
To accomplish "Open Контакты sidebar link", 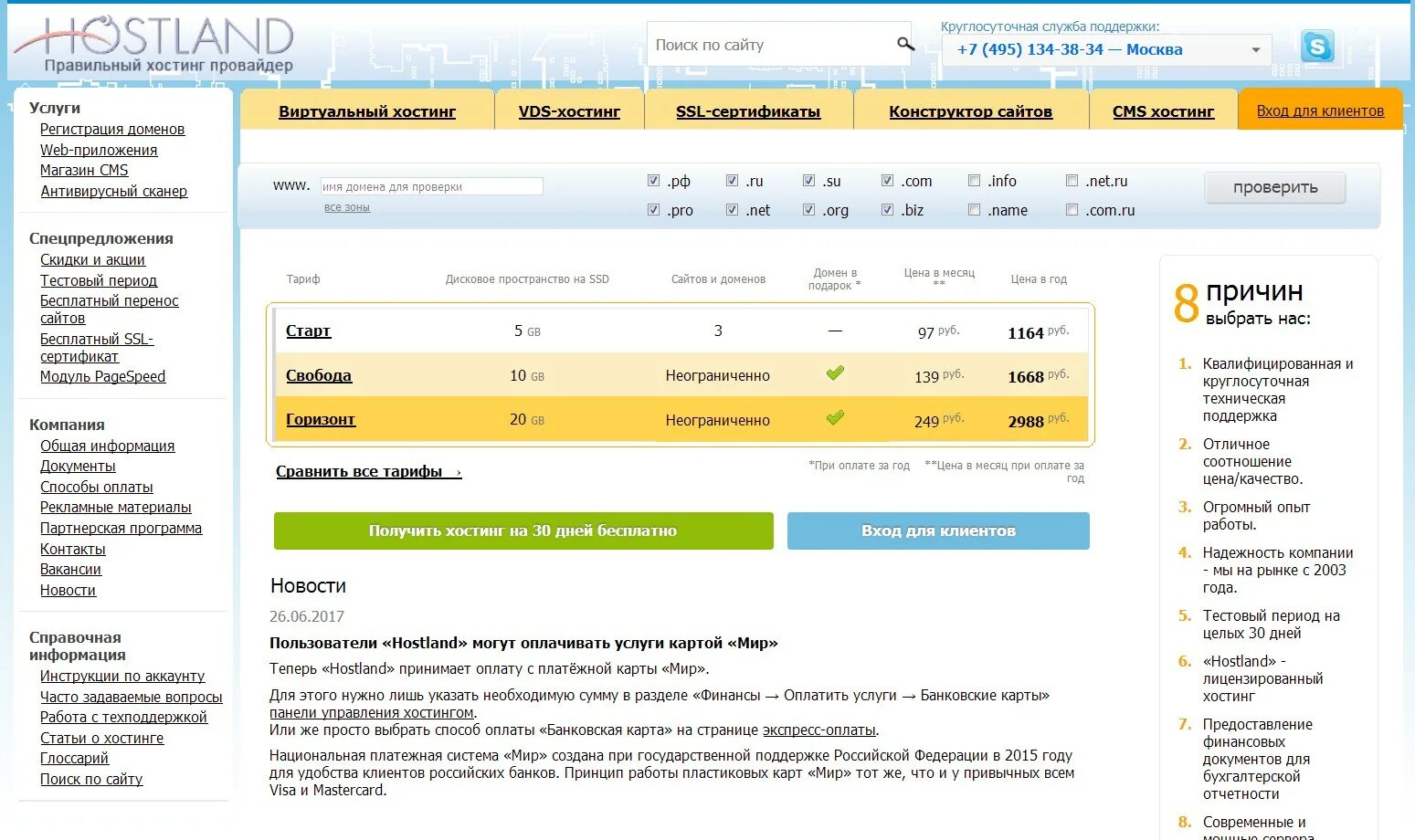I will click(73, 549).
